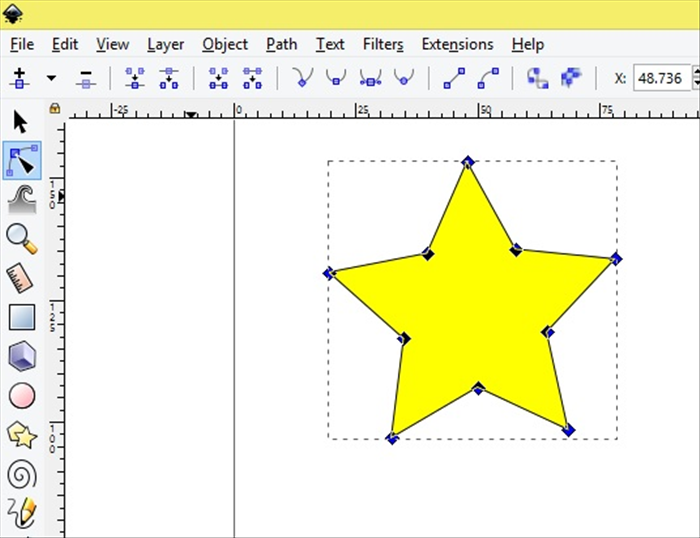Click the top point node of star

(x=467, y=161)
